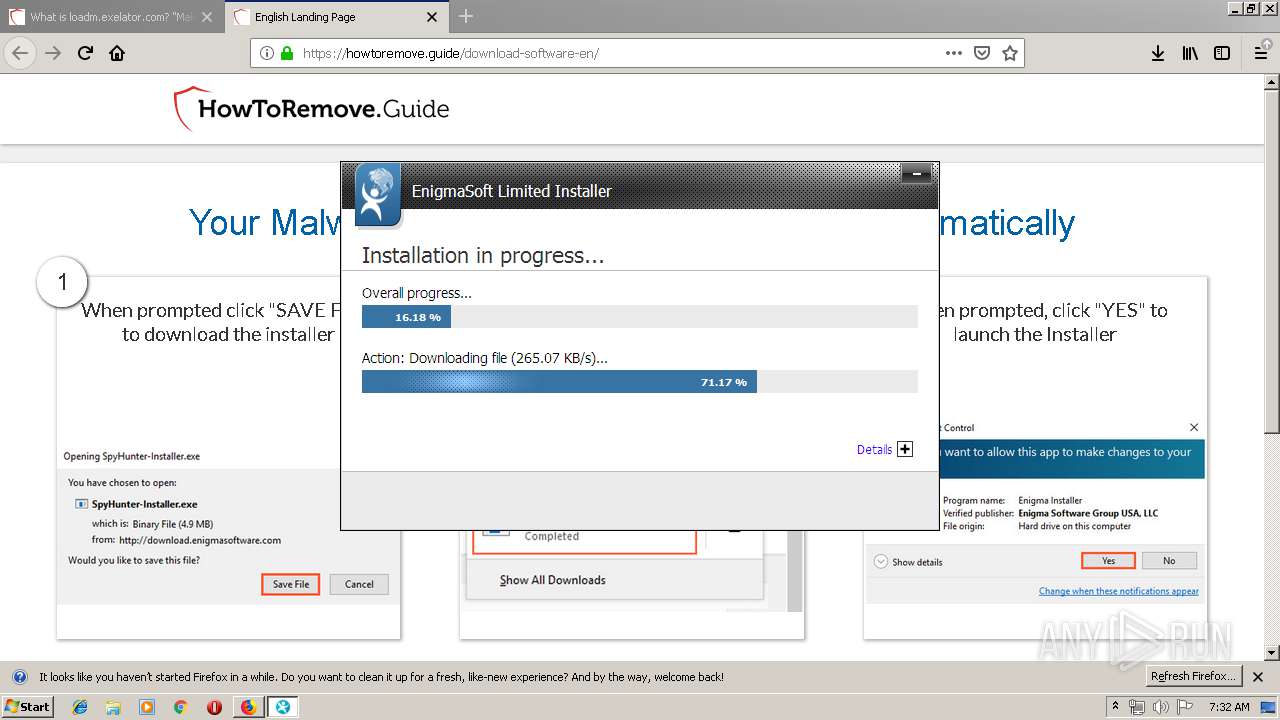The height and width of the screenshot is (720, 1280).
Task: Click the notification bar question icon
Action: 20,677
